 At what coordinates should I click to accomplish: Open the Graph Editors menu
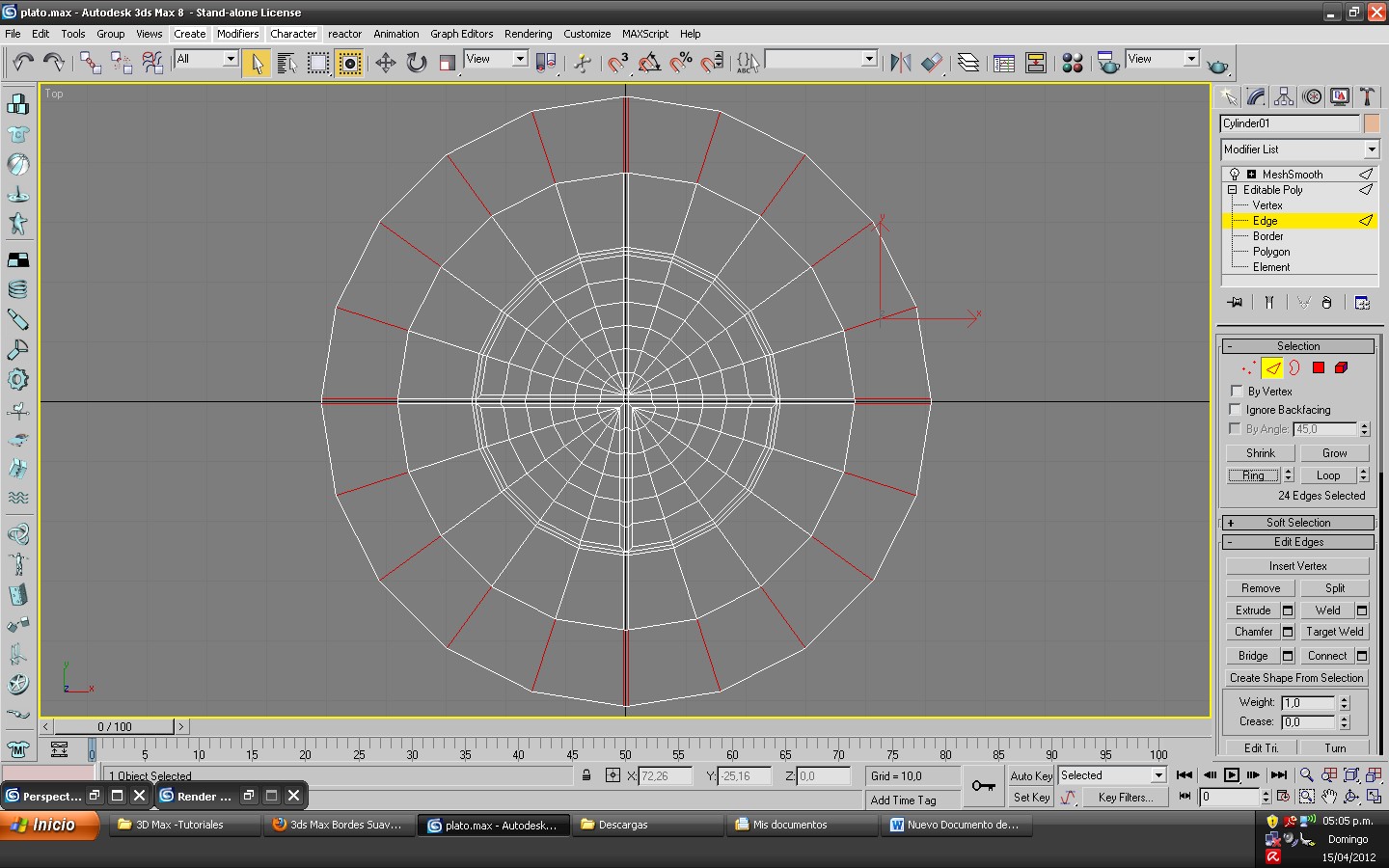[461, 34]
